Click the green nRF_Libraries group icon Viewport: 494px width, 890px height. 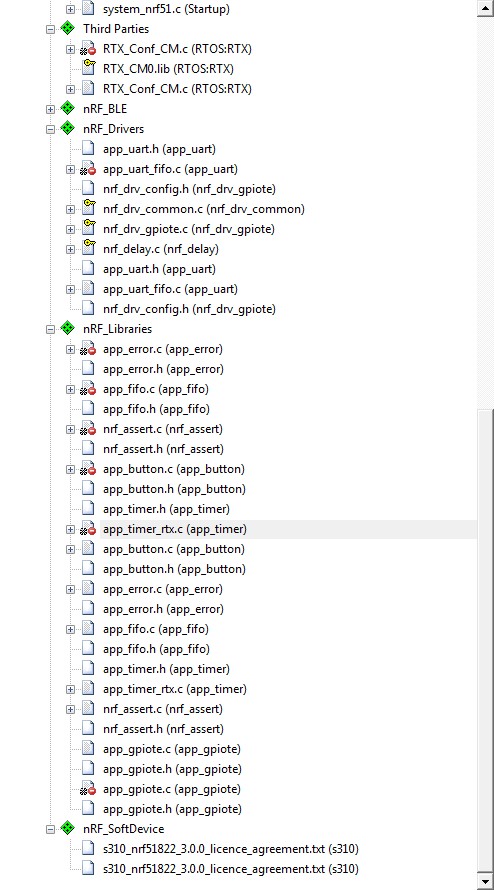click(68, 329)
